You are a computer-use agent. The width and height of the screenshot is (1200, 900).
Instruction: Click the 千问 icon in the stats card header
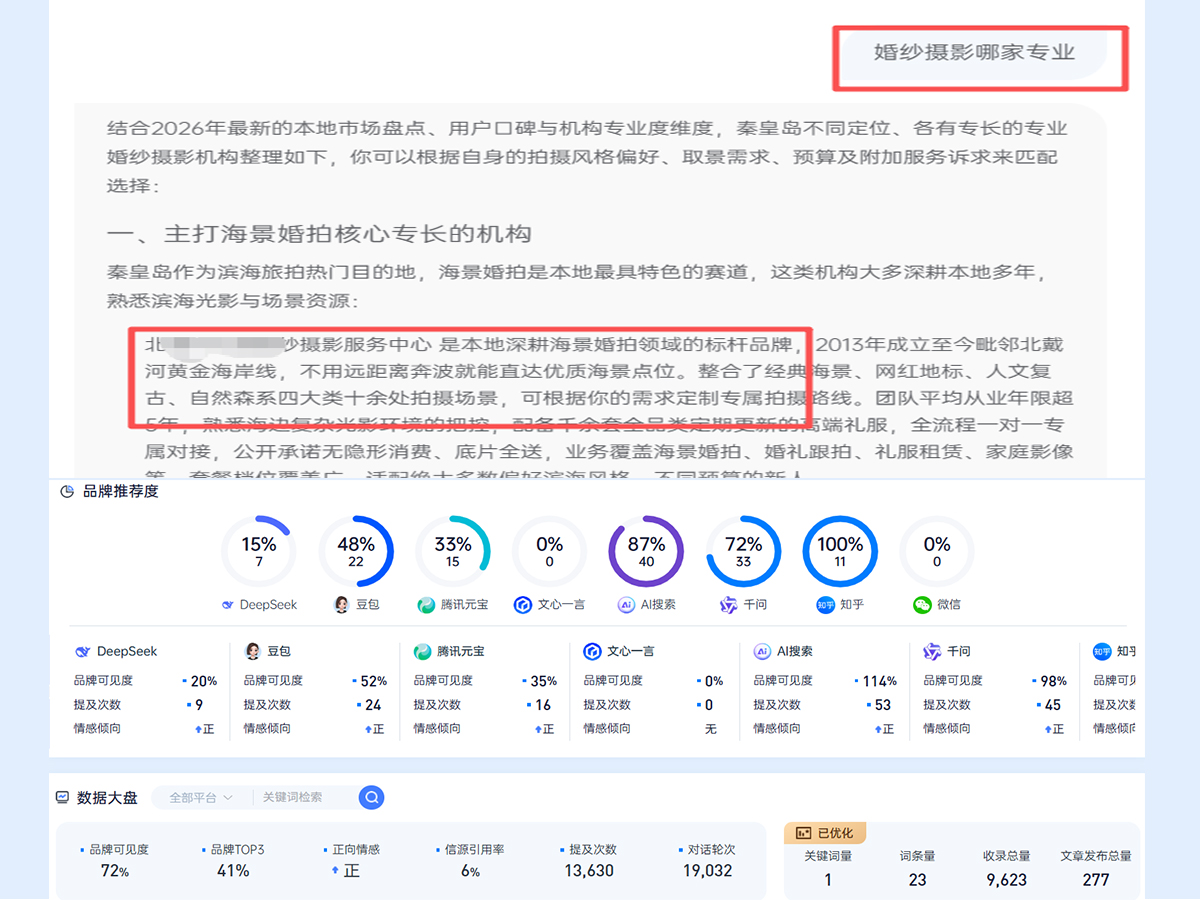(932, 651)
